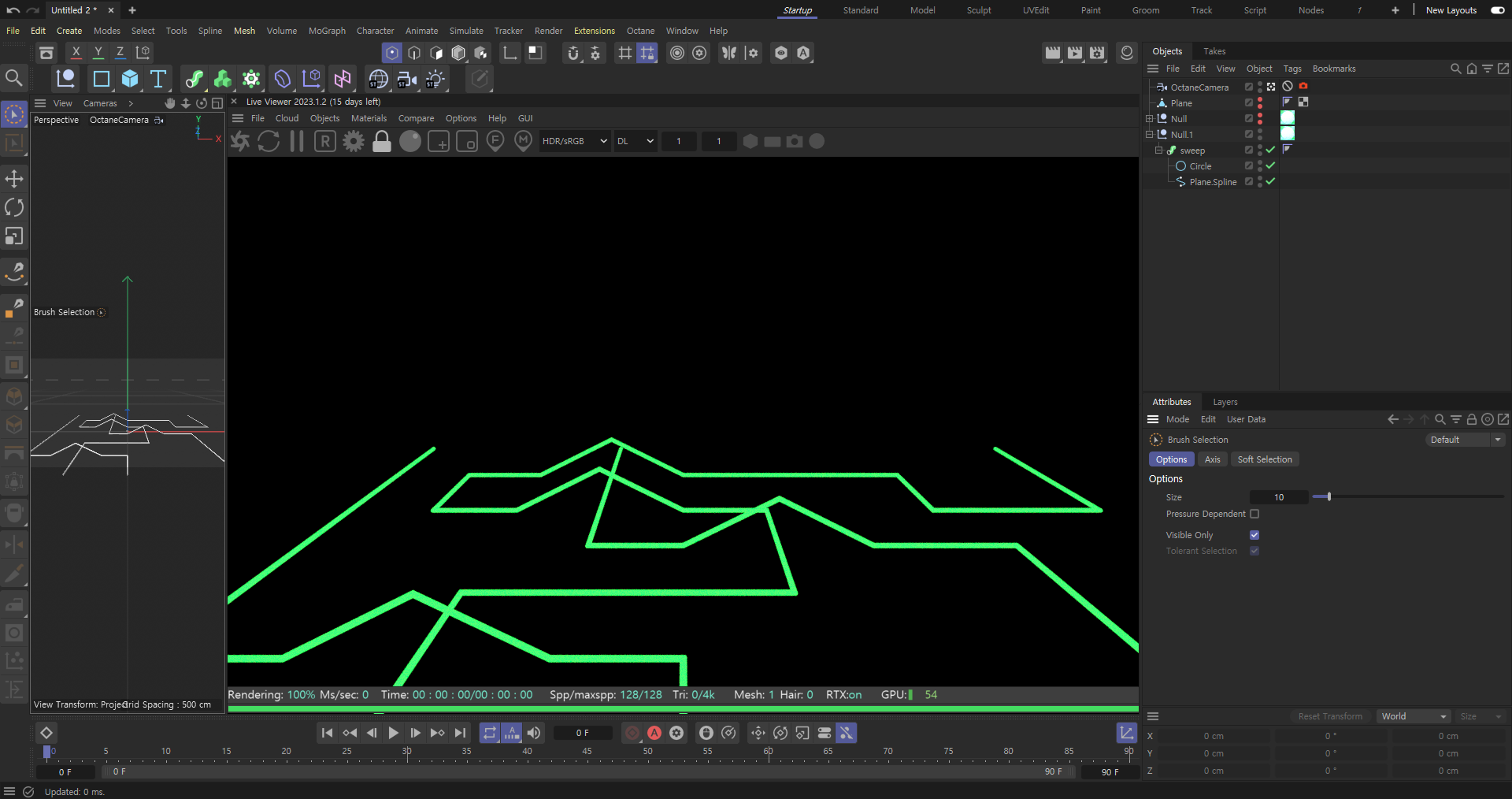Pause the Octane Live Viewer render

coord(297,141)
